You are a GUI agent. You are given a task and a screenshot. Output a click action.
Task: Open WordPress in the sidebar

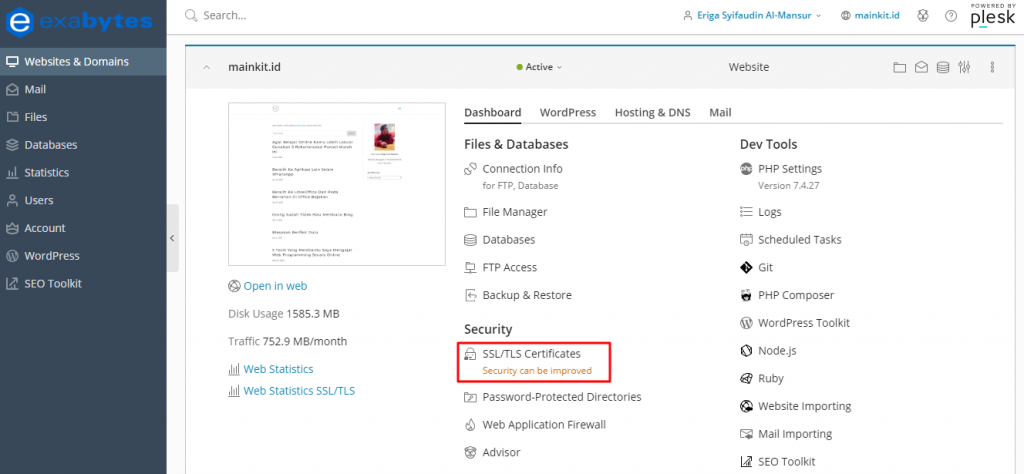click(x=83, y=256)
